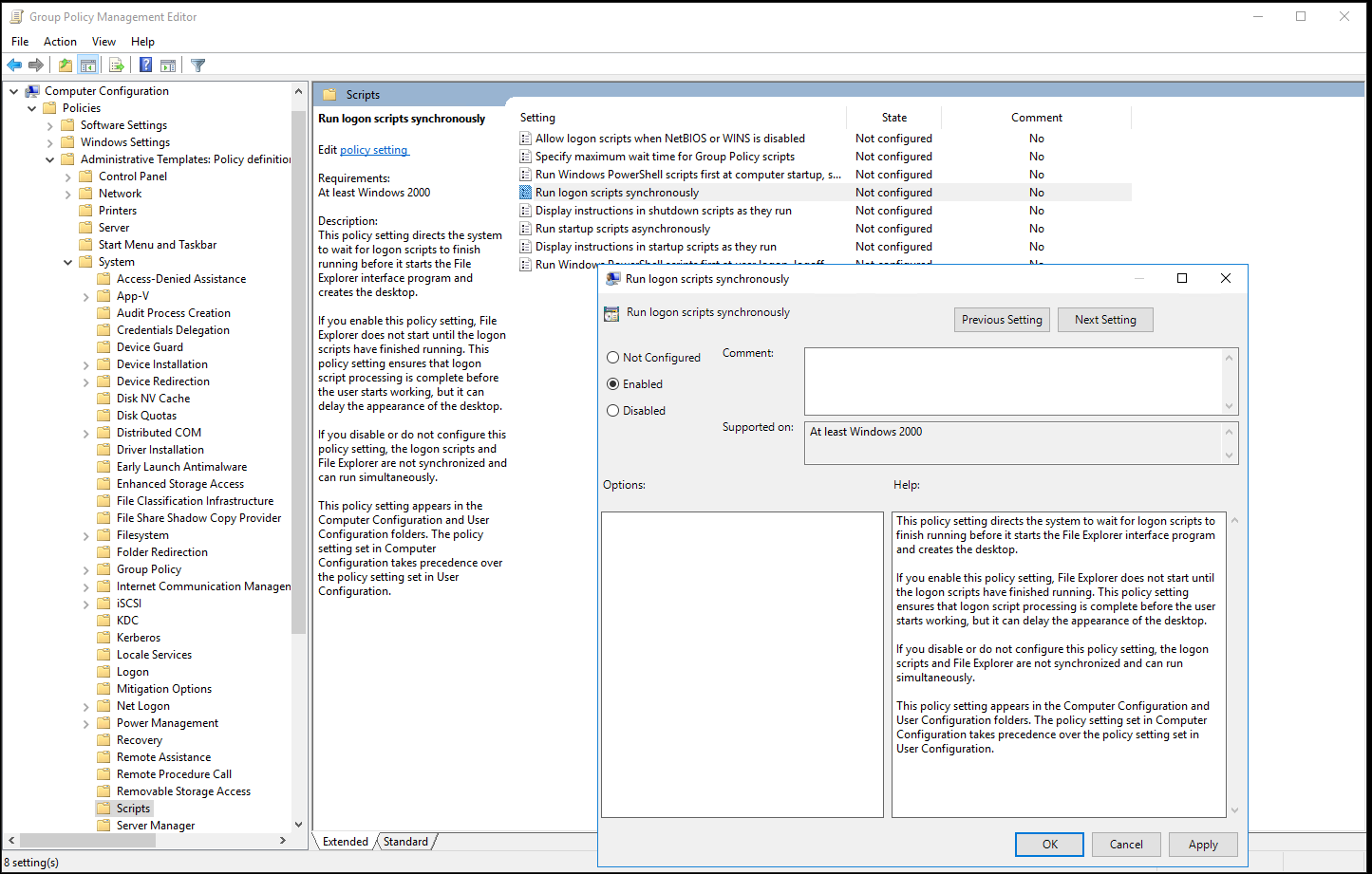Screen dimensions: 1372x874
Task: Collapse the System tree node
Action: [66, 261]
